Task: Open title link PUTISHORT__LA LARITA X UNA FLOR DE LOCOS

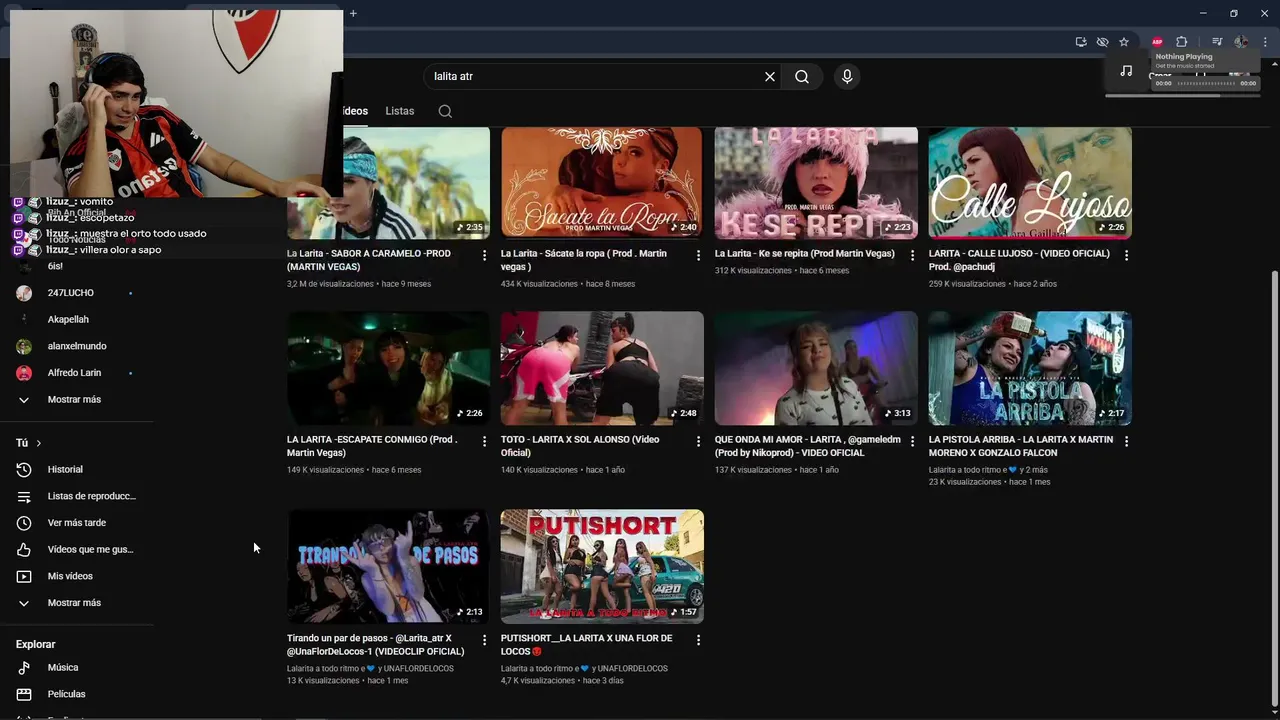Action: point(587,644)
